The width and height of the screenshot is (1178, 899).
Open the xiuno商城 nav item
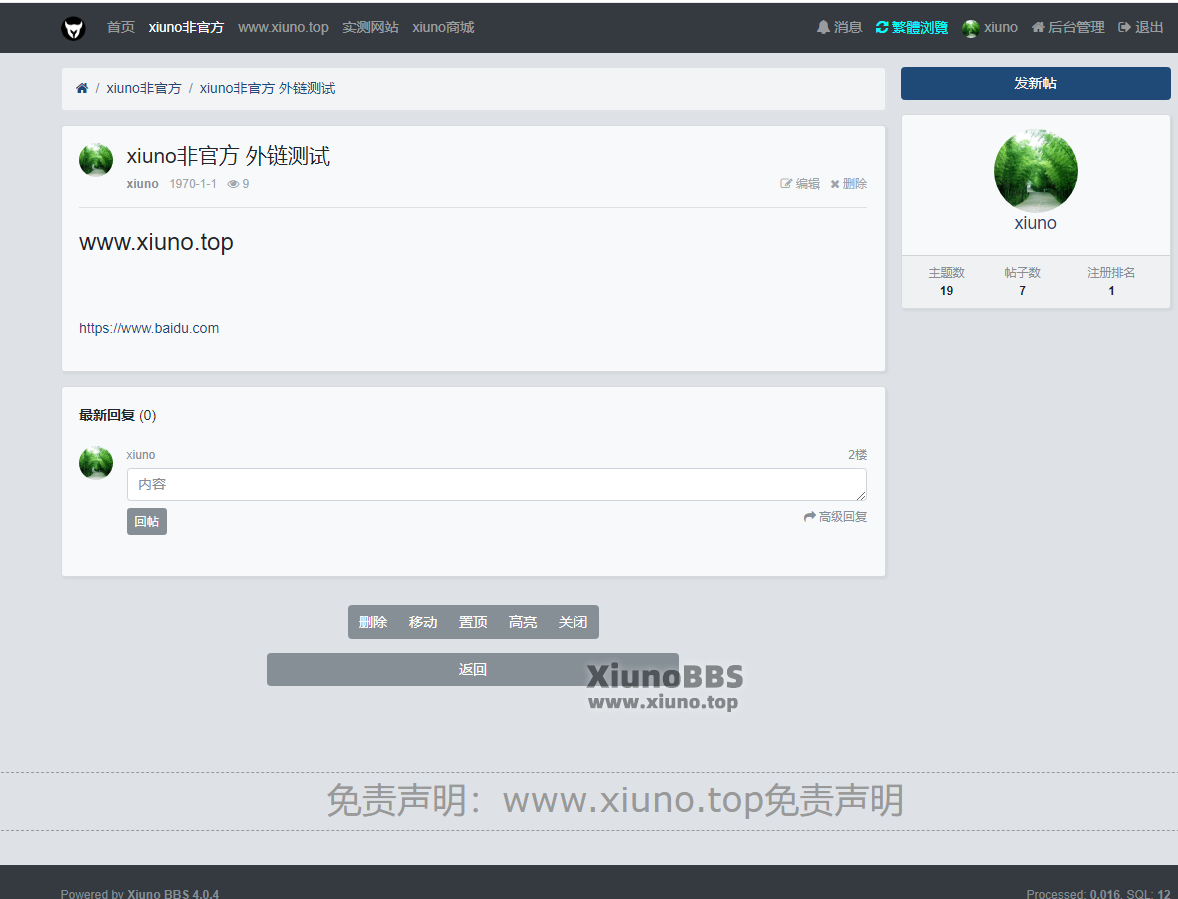(443, 28)
